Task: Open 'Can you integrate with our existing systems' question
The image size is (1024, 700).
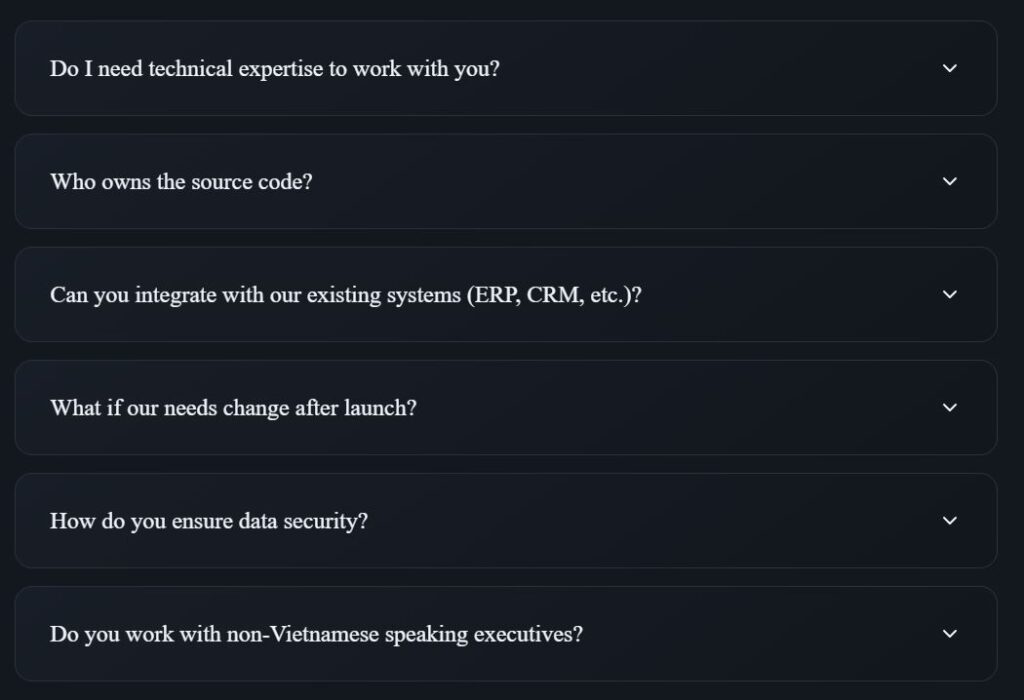Action: pos(345,295)
